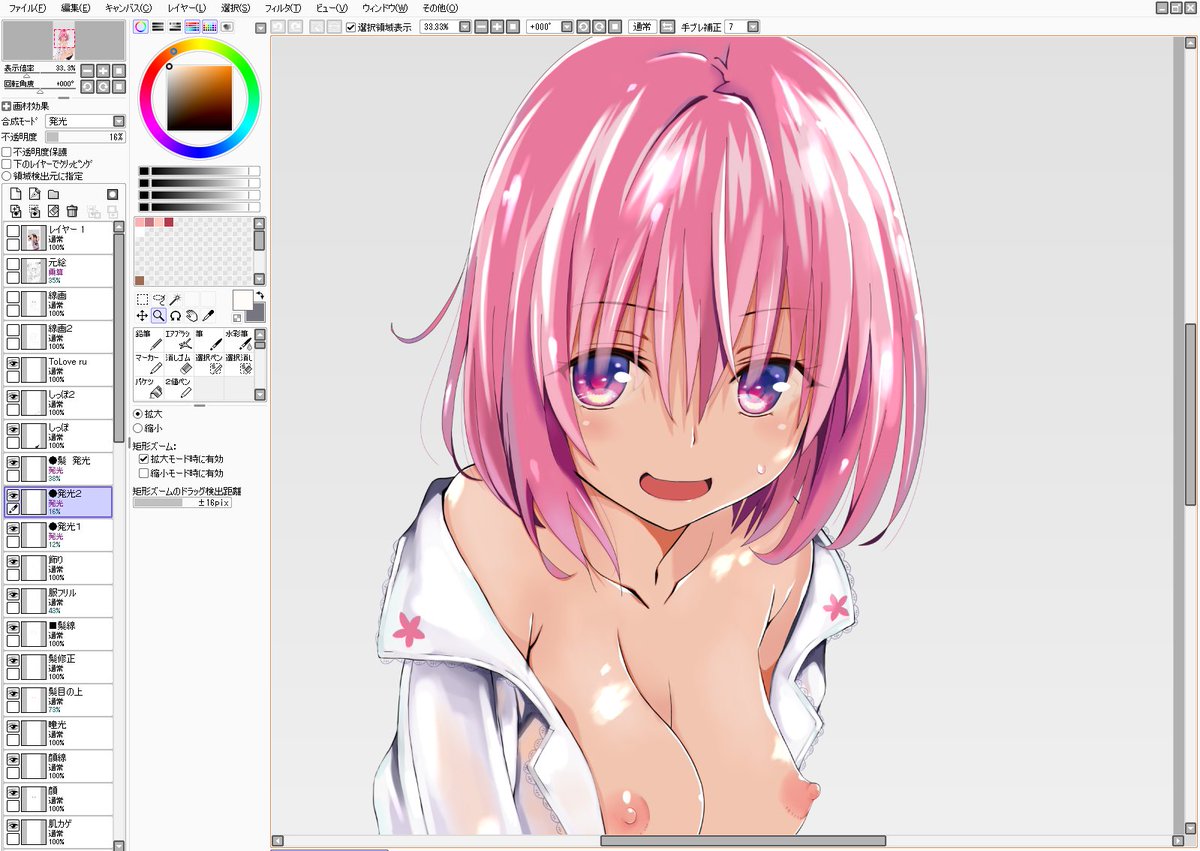This screenshot has height=851, width=1200.
Task: Choose the エアブラシ airbrush tool
Action: pos(178,340)
